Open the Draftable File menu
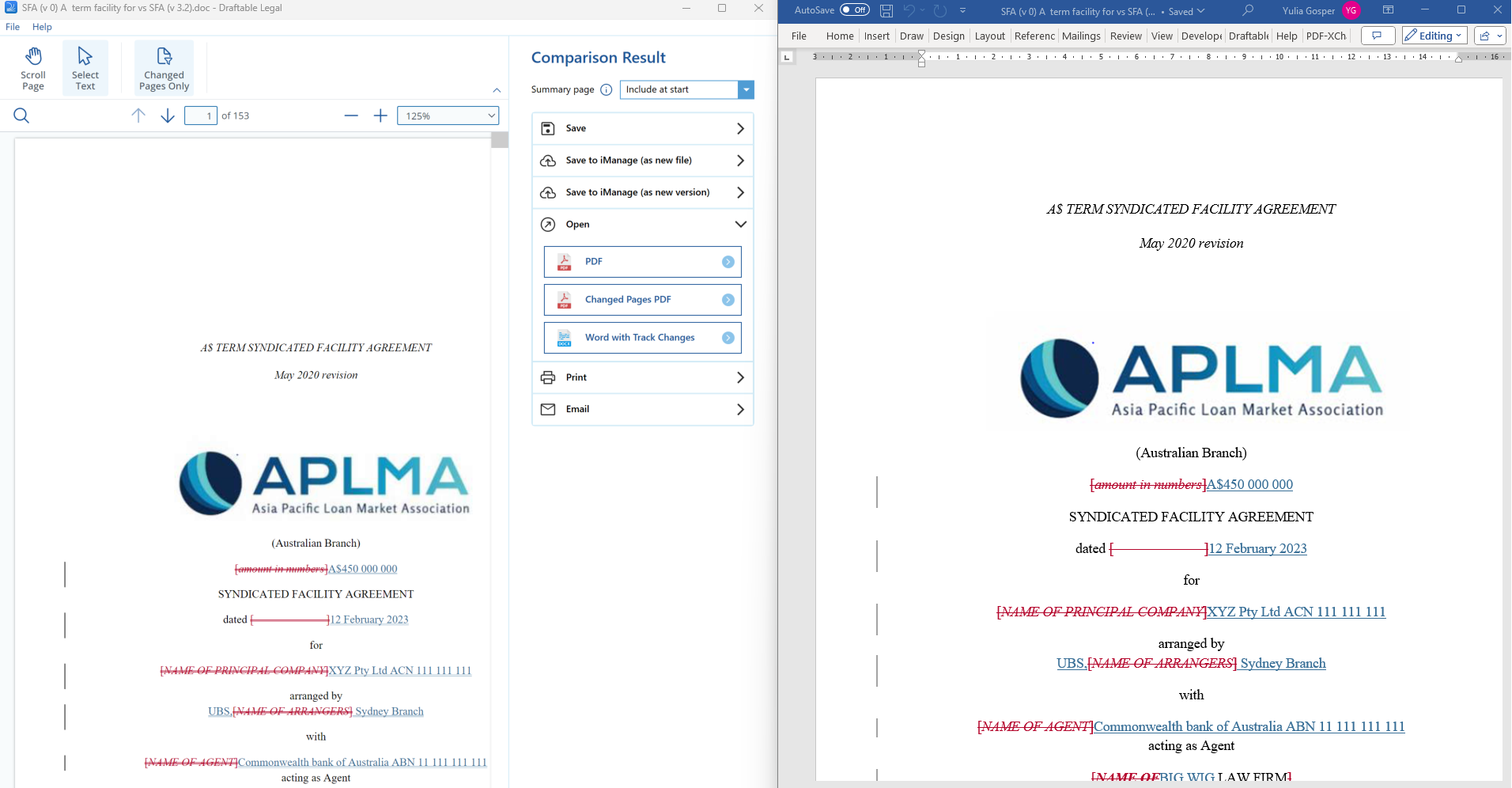Image resolution: width=1512 pixels, height=788 pixels. (13, 27)
